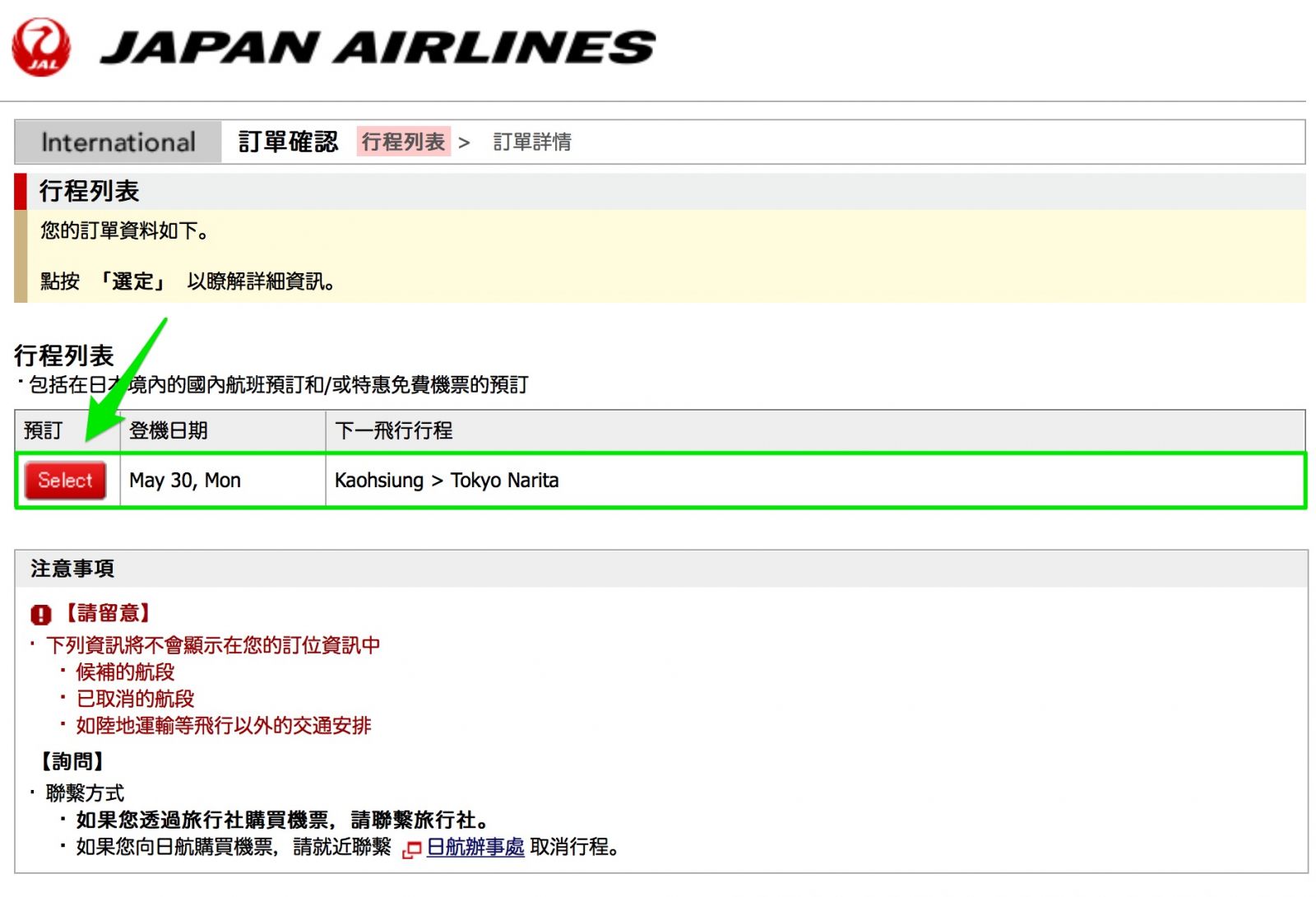Click the 下一飛行行程 column header

tap(815, 430)
